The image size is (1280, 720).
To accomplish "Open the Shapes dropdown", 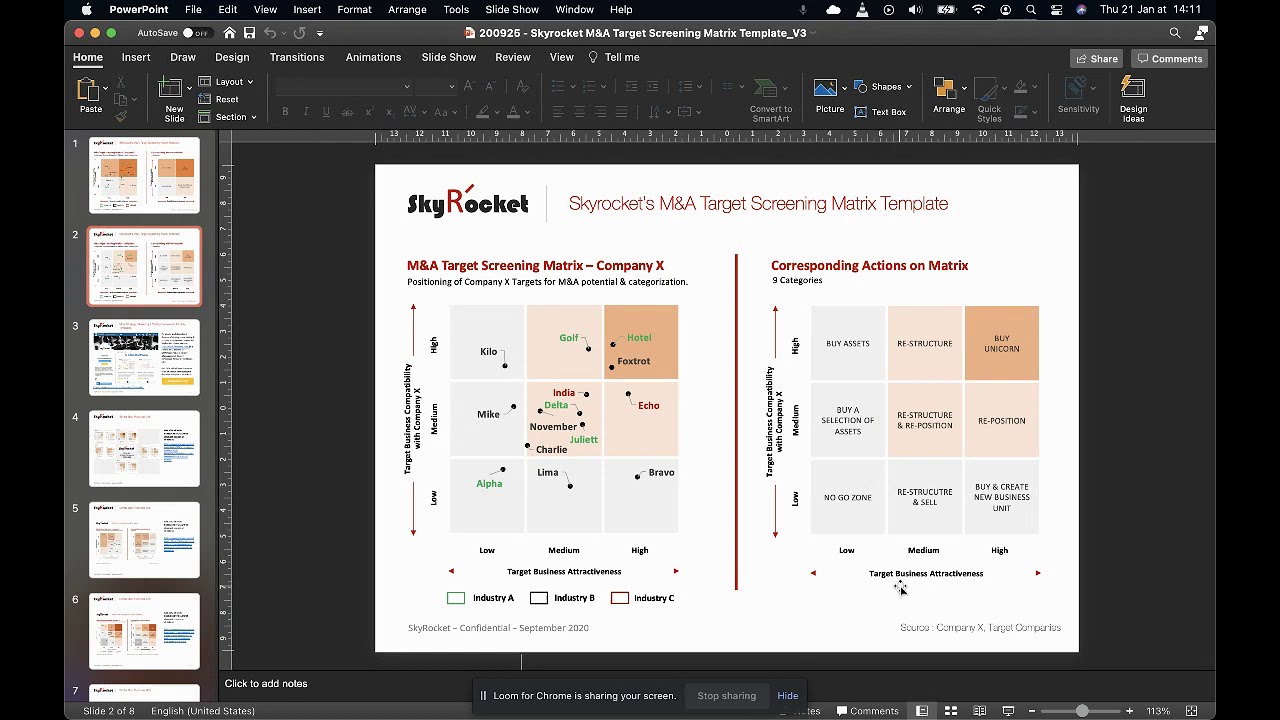I will tap(883, 87).
